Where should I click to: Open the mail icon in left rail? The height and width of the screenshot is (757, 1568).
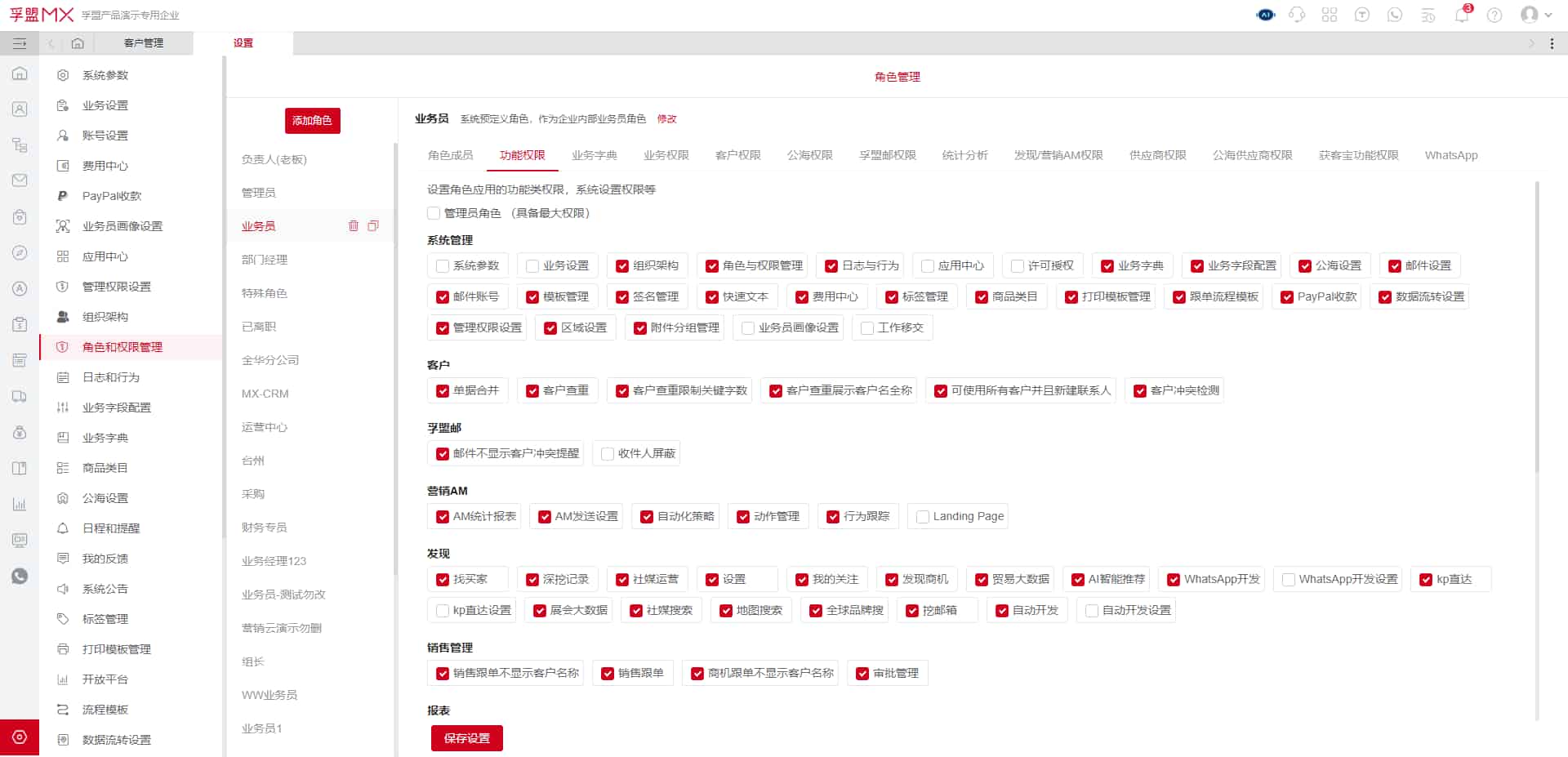[x=20, y=180]
